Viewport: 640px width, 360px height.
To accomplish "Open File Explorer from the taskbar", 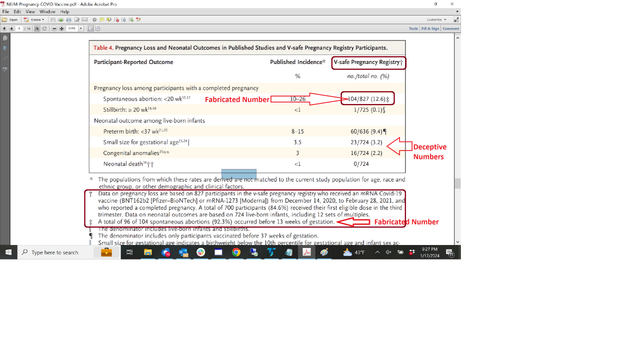I will 148,252.
